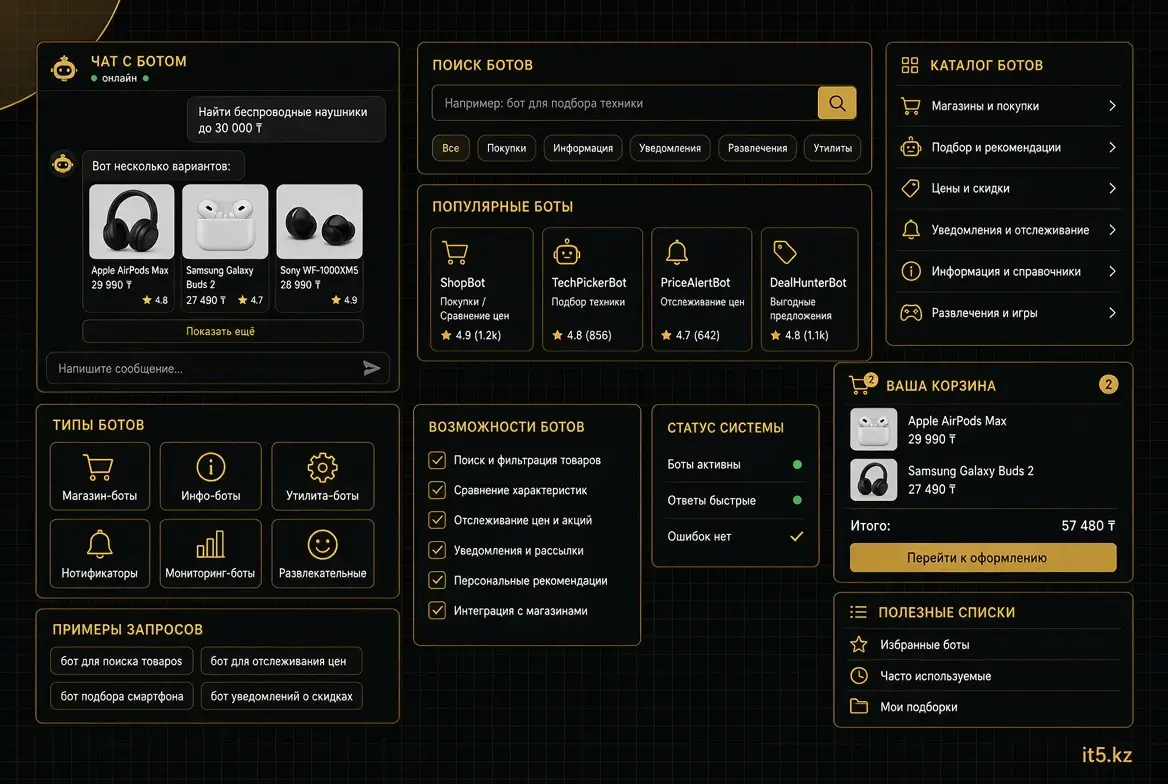Toggle Отслеживание цен и акций checkbox
Viewport: 1168px width, 784px height.
[x=437, y=520]
